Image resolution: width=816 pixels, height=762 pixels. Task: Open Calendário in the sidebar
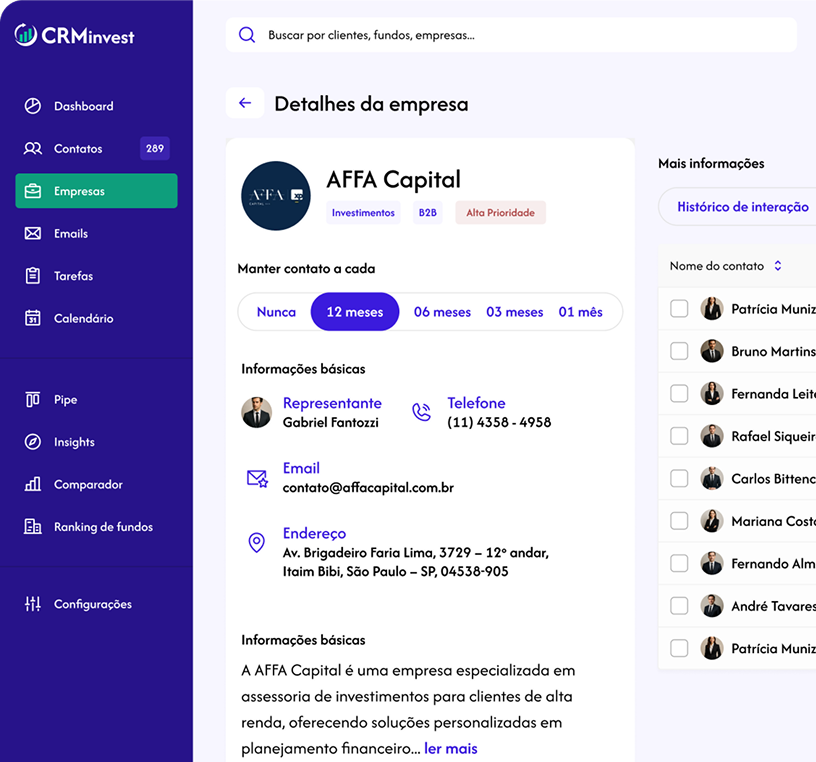coord(83,319)
